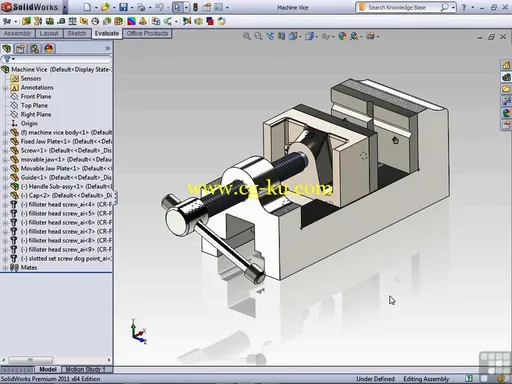
Task: Click the feature tree horizontal scrollbar thumb
Action: click(30, 360)
